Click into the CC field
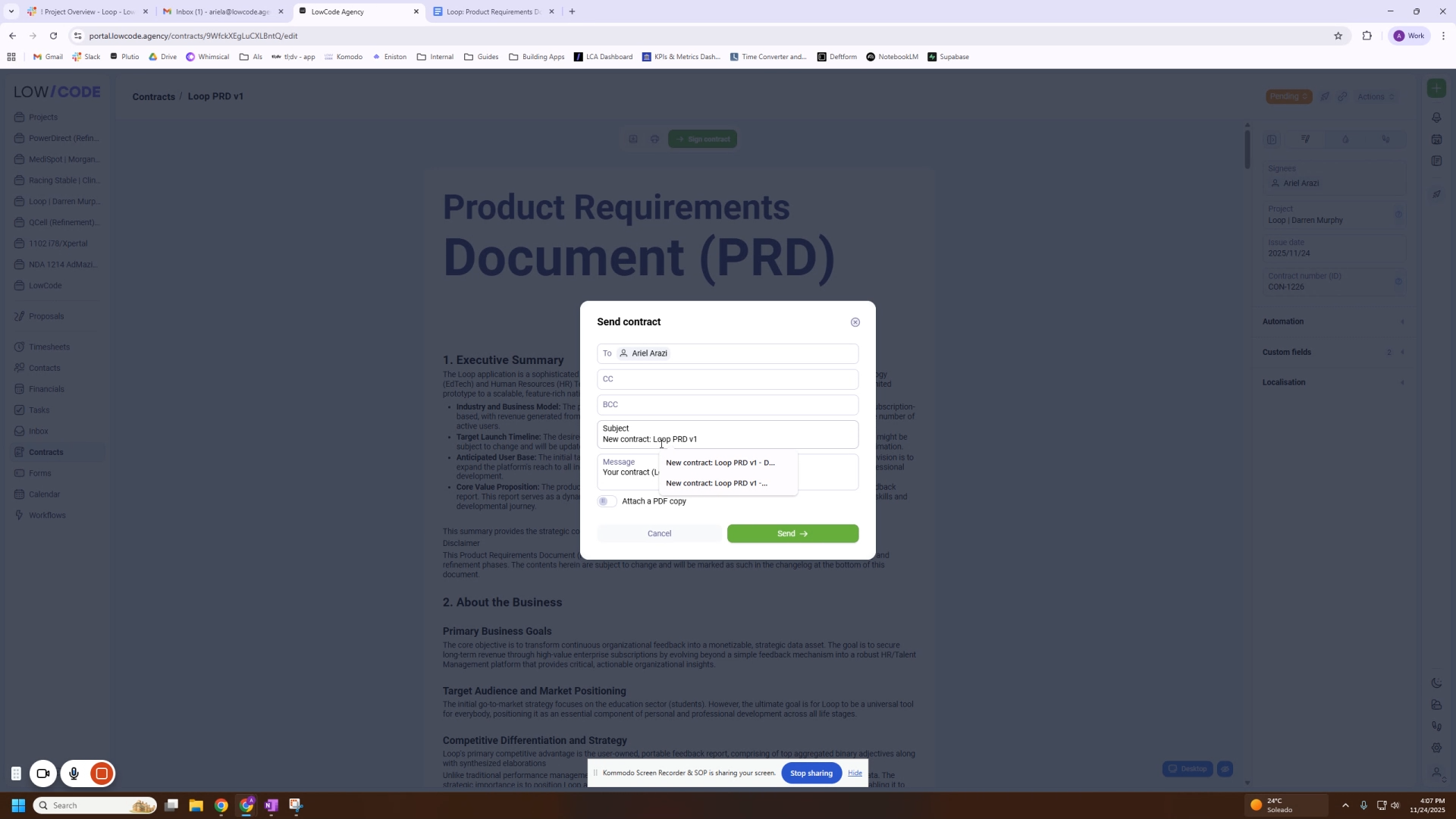Viewport: 1456px width, 819px height. point(727,379)
